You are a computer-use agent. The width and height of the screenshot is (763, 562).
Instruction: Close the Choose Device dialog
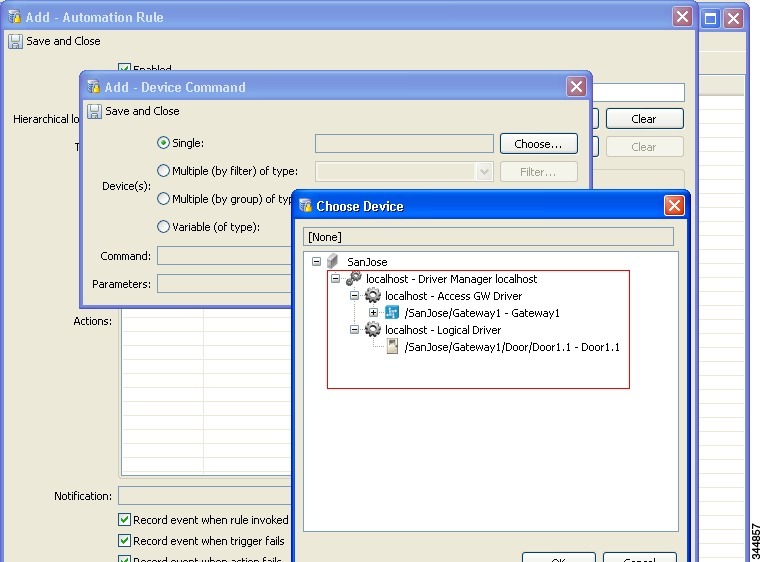tap(674, 206)
